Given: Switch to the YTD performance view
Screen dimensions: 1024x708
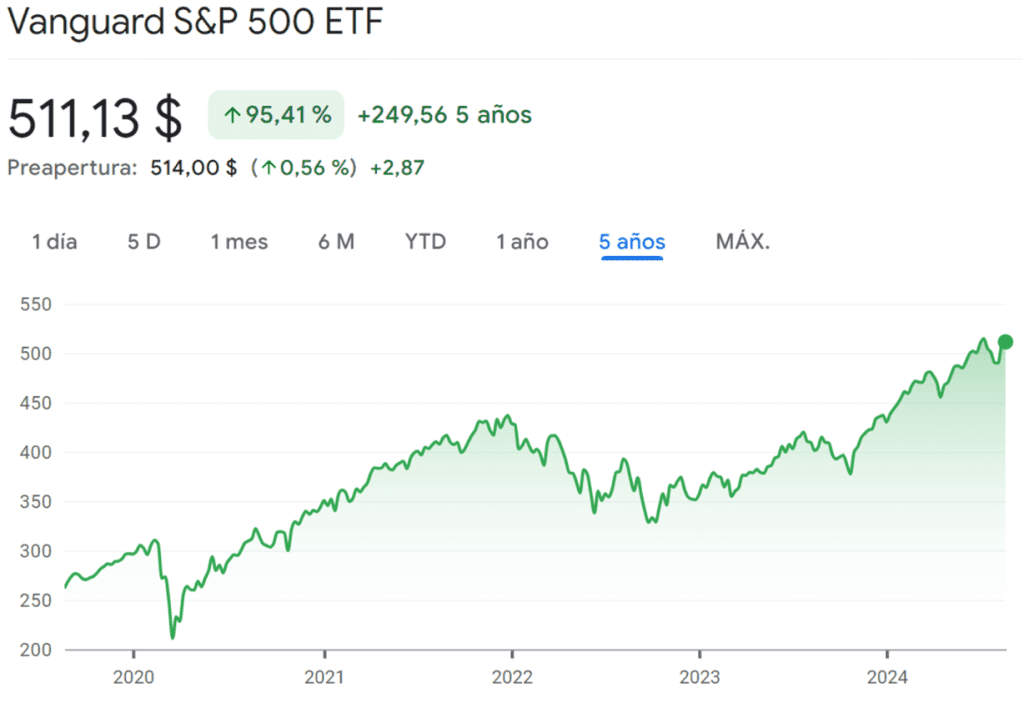Looking at the screenshot, I should pyautogui.click(x=425, y=241).
